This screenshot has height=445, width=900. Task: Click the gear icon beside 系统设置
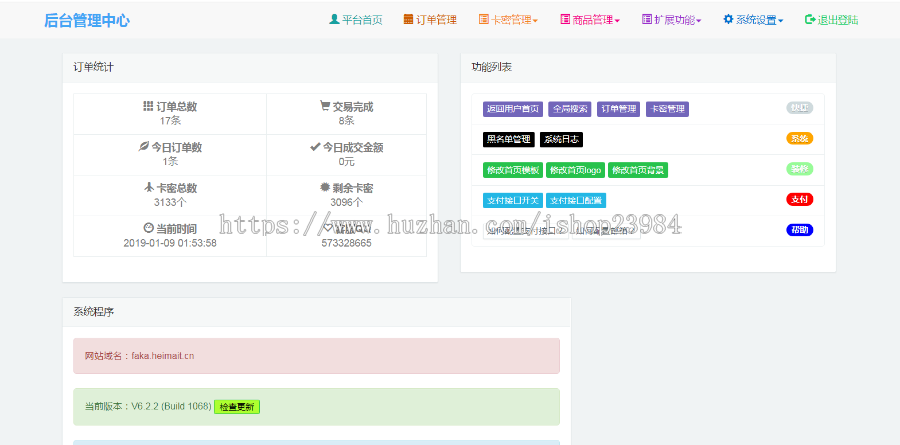click(728, 19)
